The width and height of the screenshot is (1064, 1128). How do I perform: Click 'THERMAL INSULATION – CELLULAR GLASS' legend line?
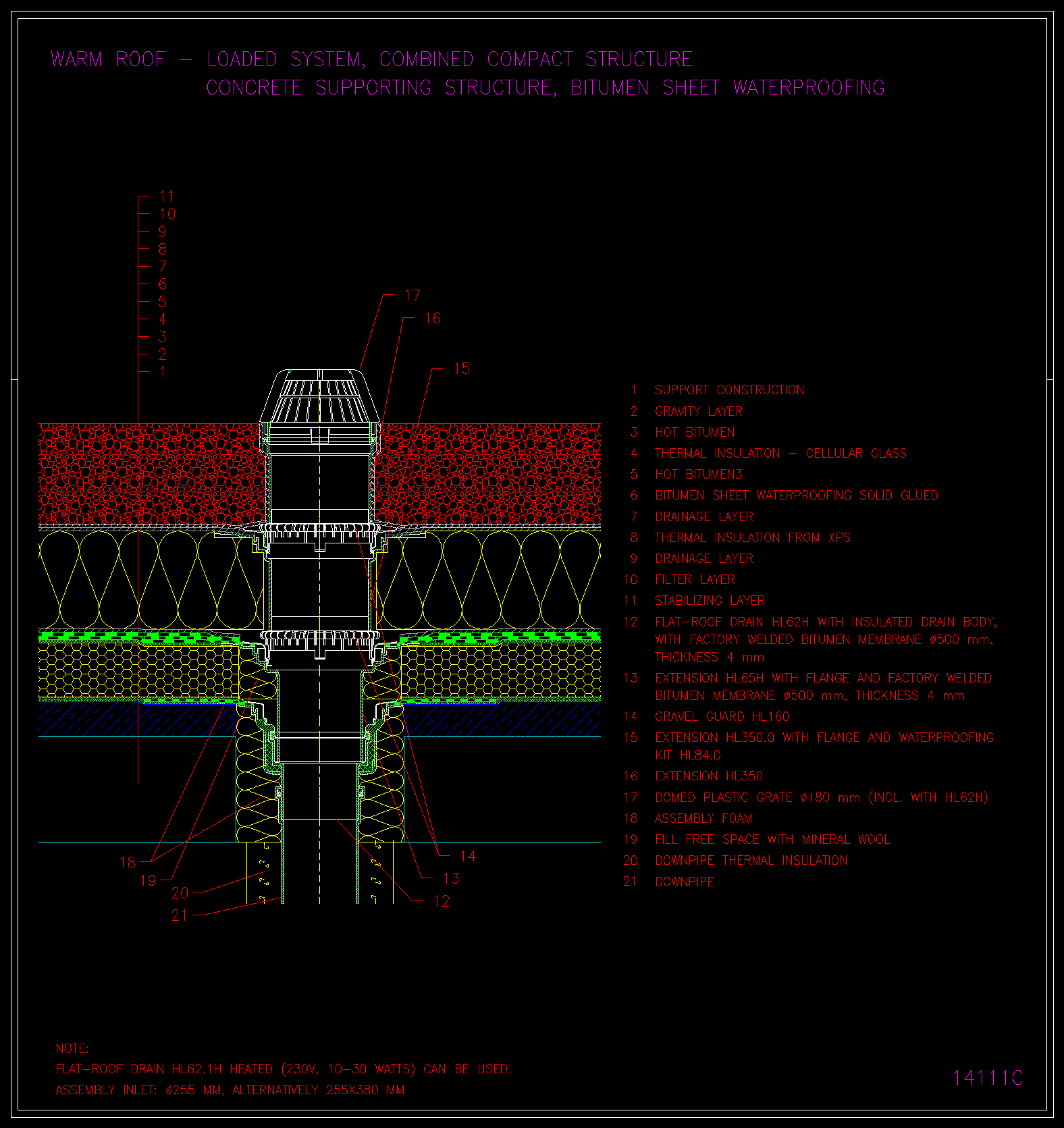click(x=780, y=454)
